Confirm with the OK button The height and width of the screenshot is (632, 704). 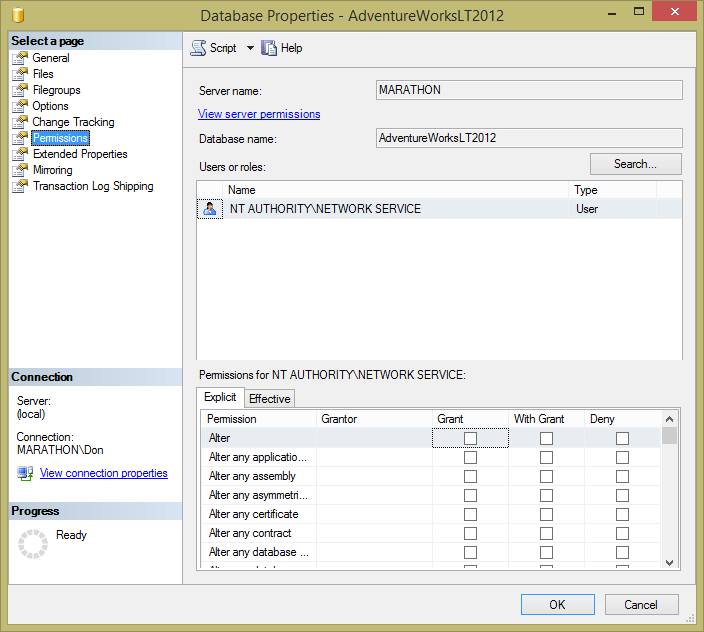[x=558, y=605]
